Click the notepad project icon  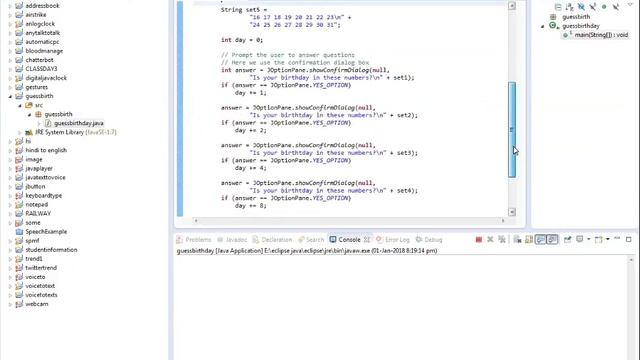click(19, 204)
